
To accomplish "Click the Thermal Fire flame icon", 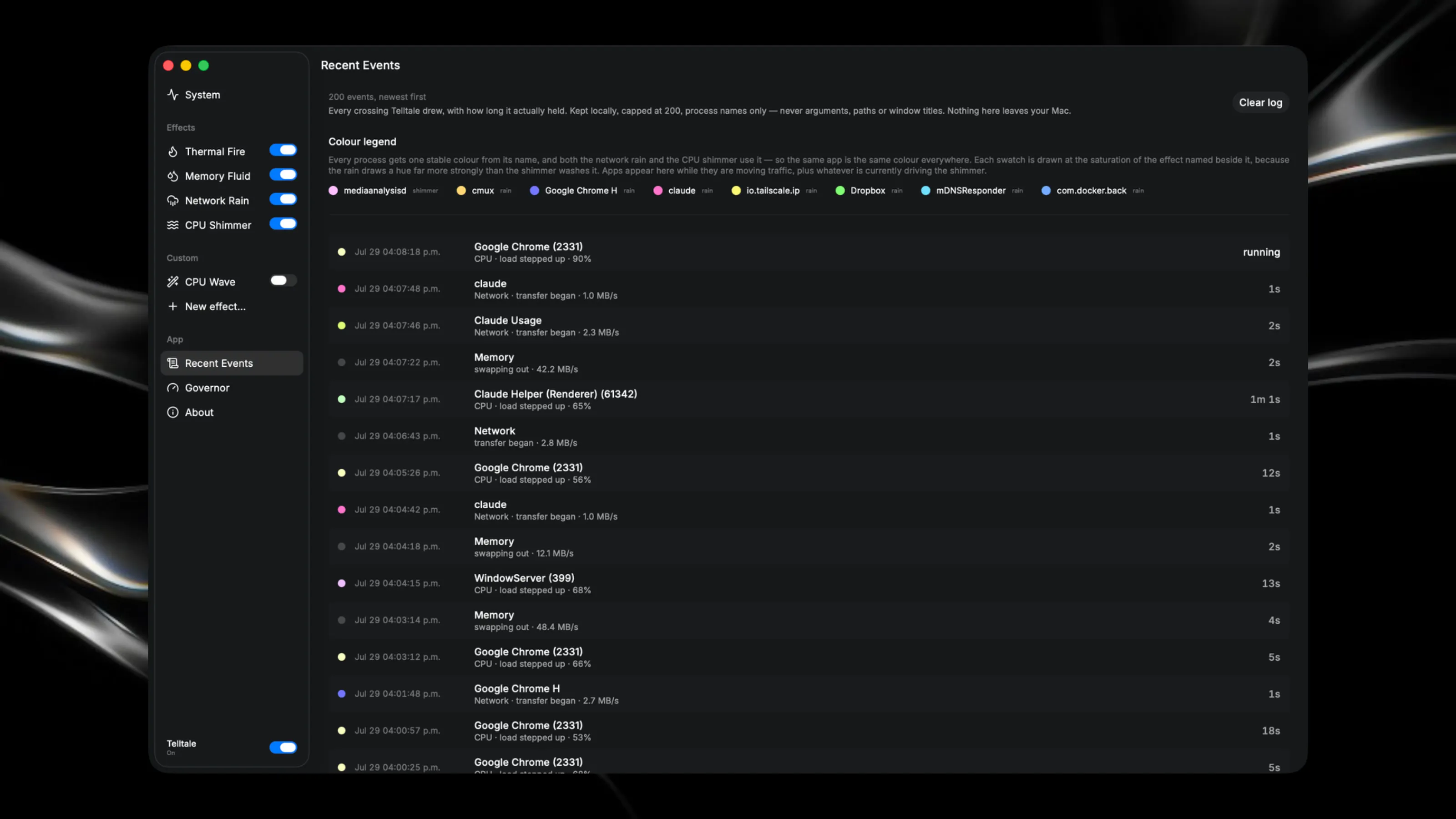I will pyautogui.click(x=172, y=152).
